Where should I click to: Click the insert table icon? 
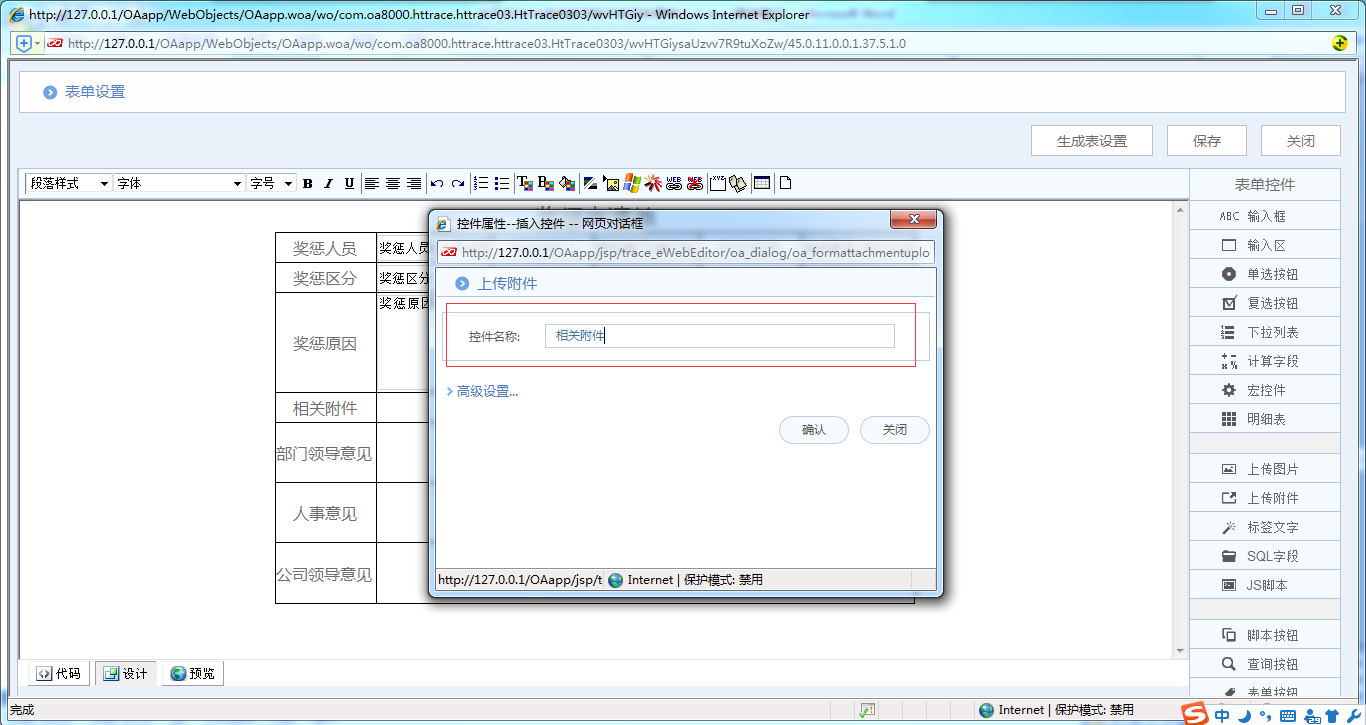pos(762,184)
